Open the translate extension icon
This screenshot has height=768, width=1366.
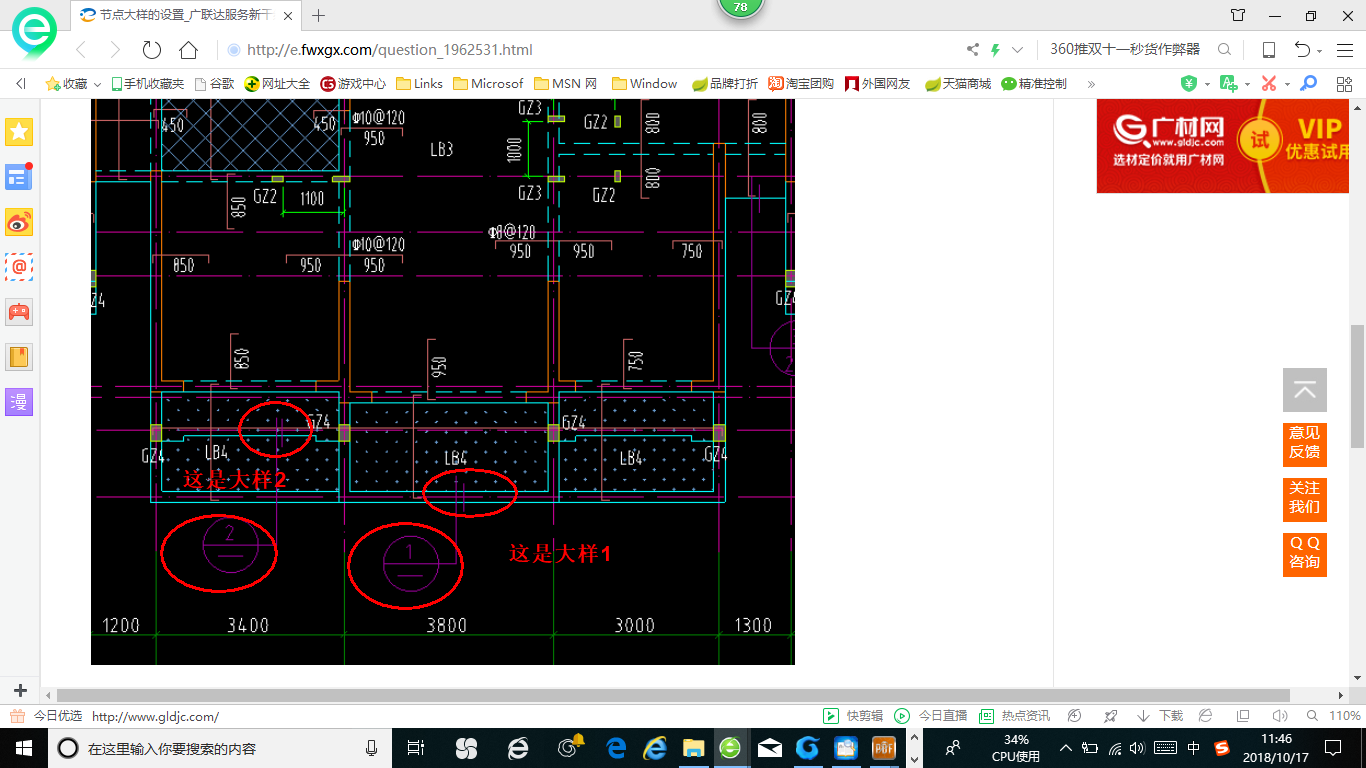[1229, 84]
